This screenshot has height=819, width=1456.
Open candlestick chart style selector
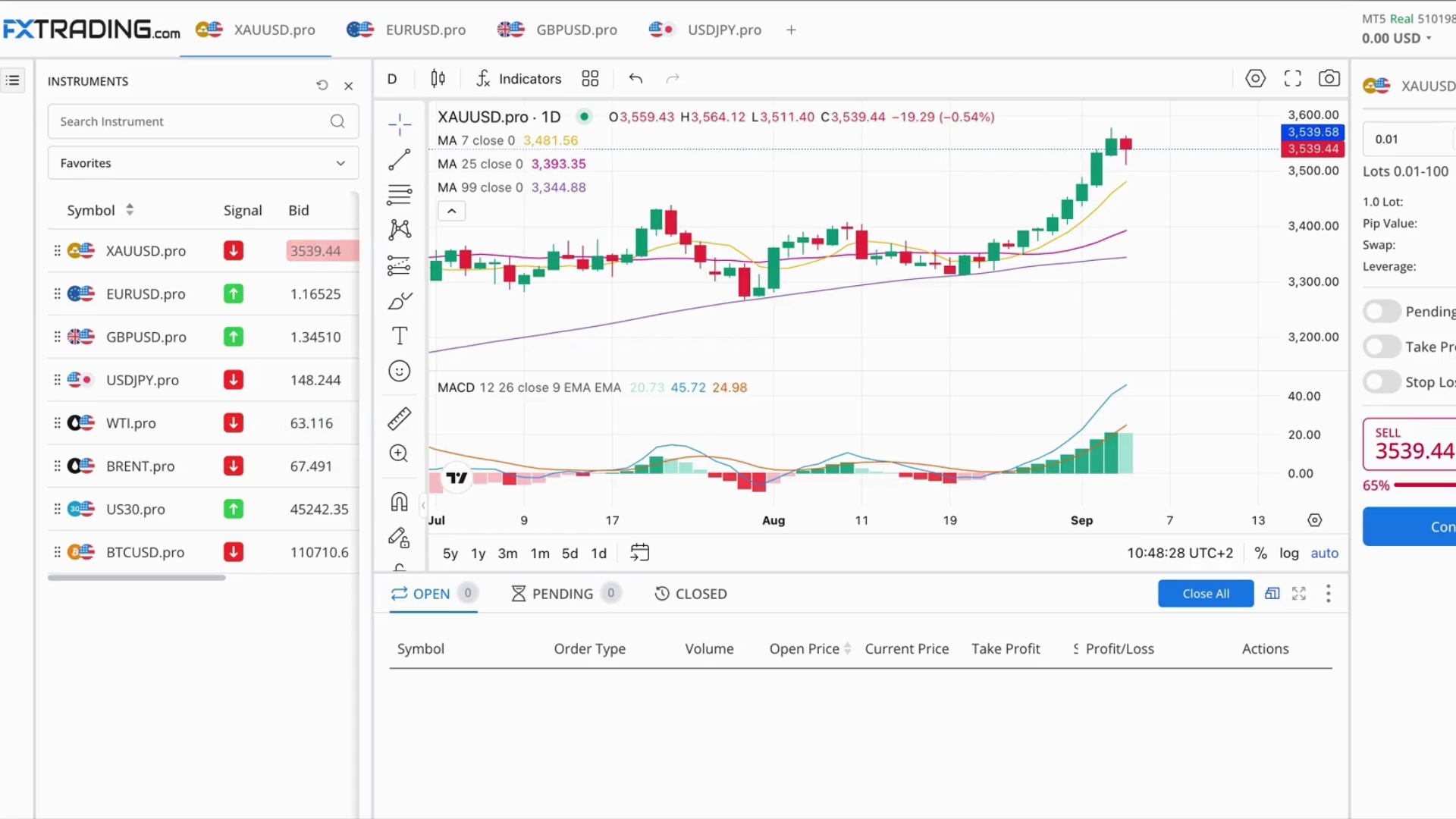tap(438, 78)
